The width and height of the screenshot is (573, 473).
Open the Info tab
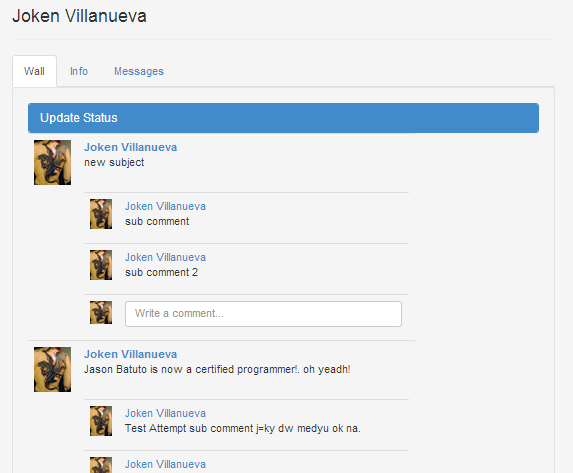coord(79,71)
